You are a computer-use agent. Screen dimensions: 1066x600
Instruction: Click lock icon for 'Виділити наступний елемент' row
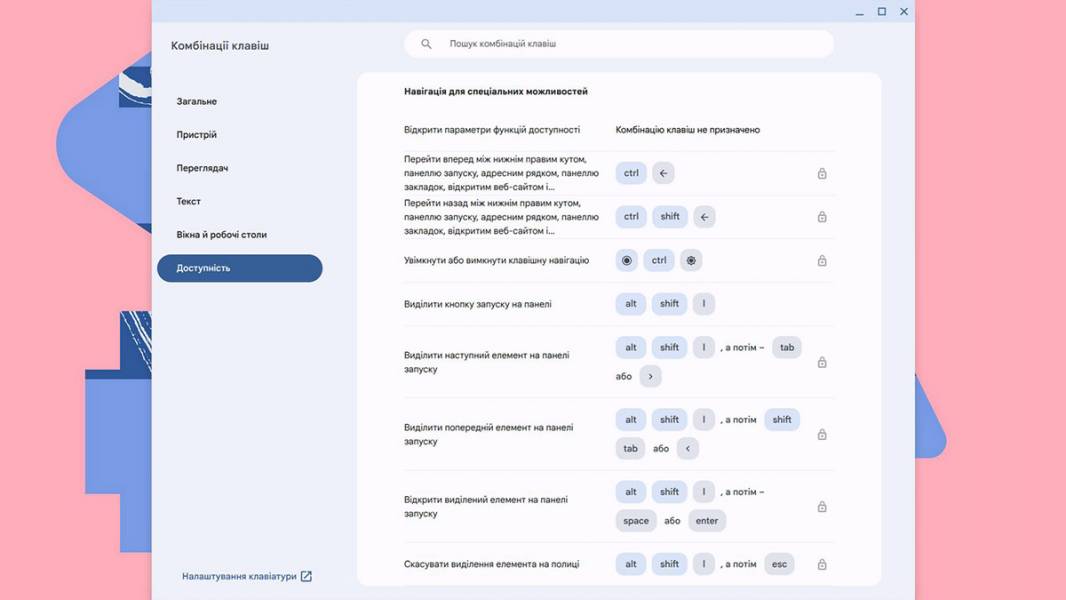[x=822, y=362]
